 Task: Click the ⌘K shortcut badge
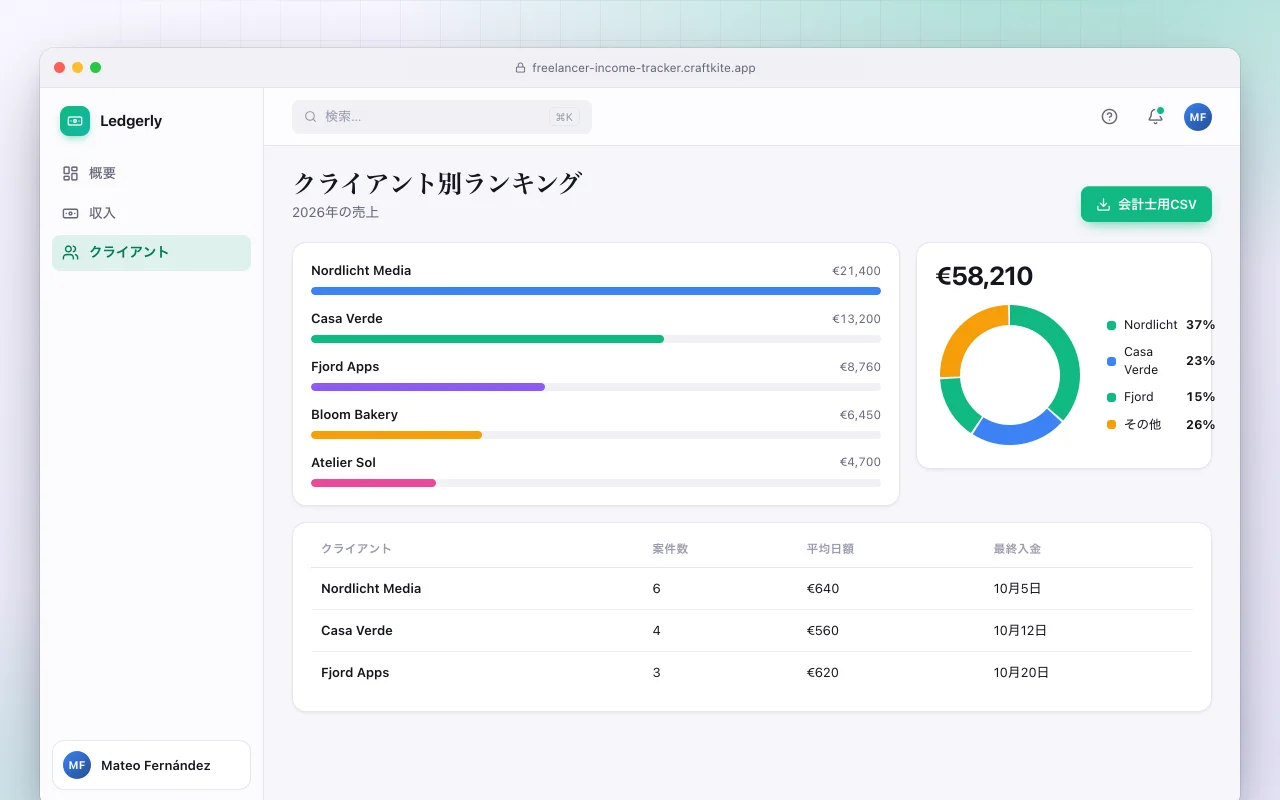click(x=564, y=117)
